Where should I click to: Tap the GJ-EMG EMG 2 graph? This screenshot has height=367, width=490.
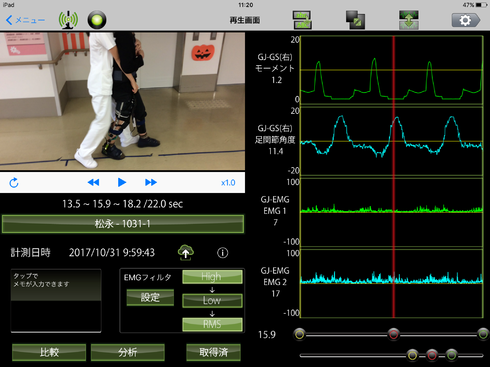click(392, 283)
